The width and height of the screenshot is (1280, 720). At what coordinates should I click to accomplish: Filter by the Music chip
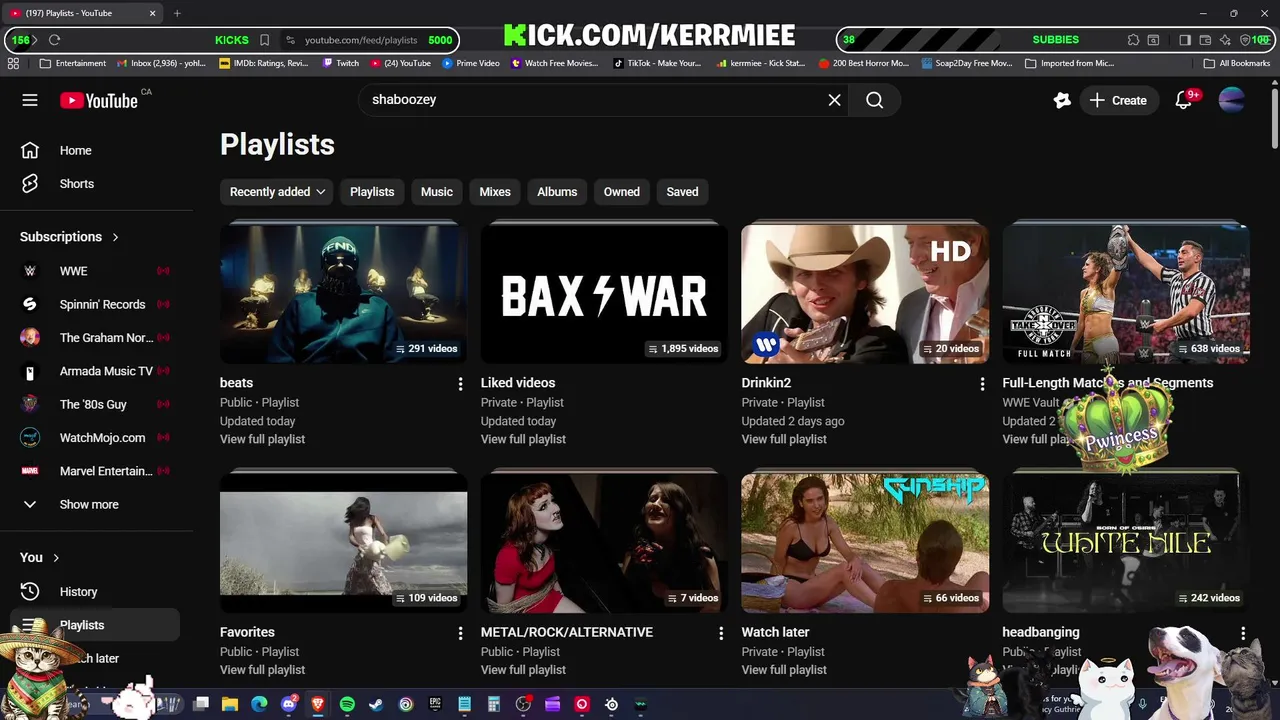tap(437, 192)
